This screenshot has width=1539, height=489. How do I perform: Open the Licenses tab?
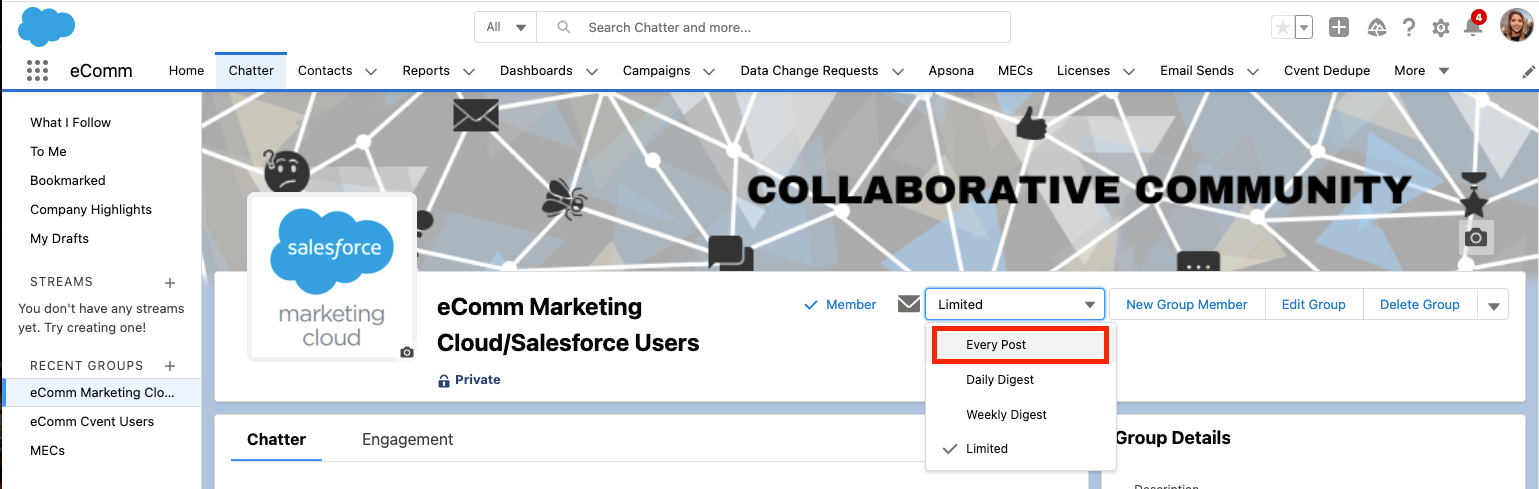[1083, 70]
